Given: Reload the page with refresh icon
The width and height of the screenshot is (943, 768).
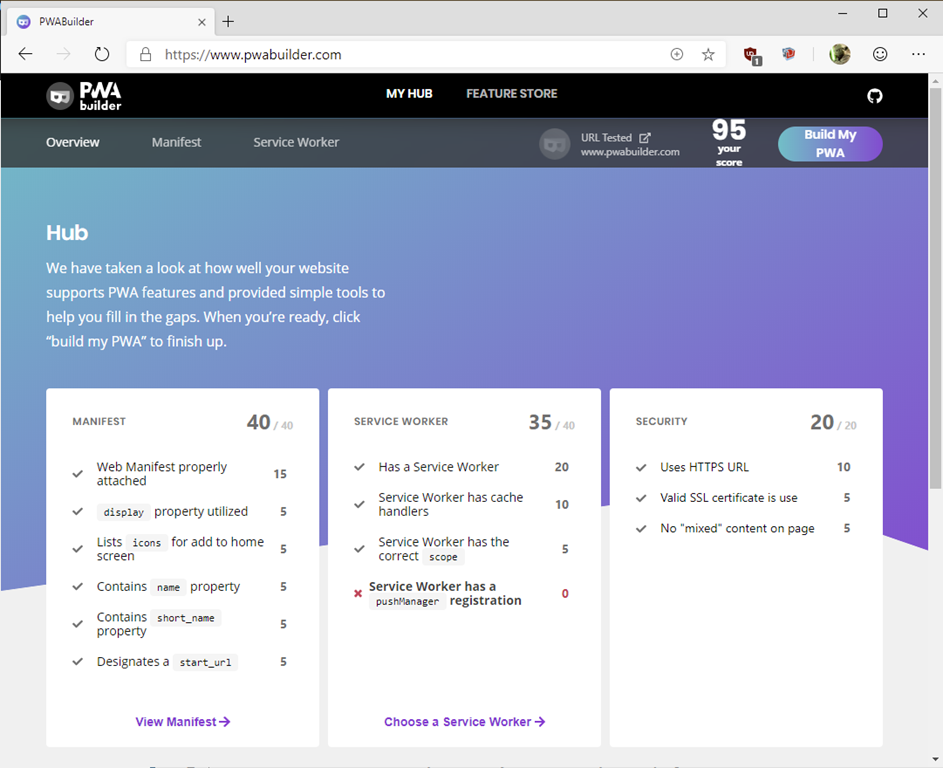Looking at the screenshot, I should [102, 54].
